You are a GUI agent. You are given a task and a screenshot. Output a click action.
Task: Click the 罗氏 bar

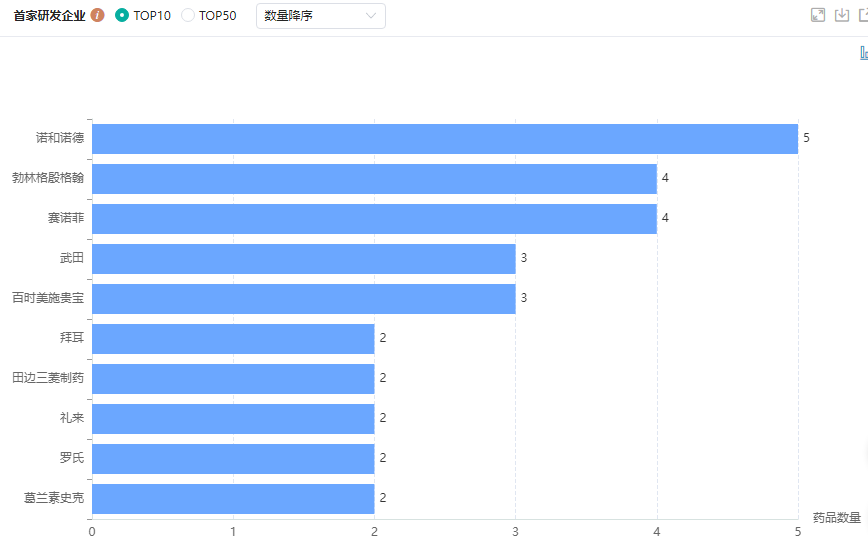coord(233,458)
